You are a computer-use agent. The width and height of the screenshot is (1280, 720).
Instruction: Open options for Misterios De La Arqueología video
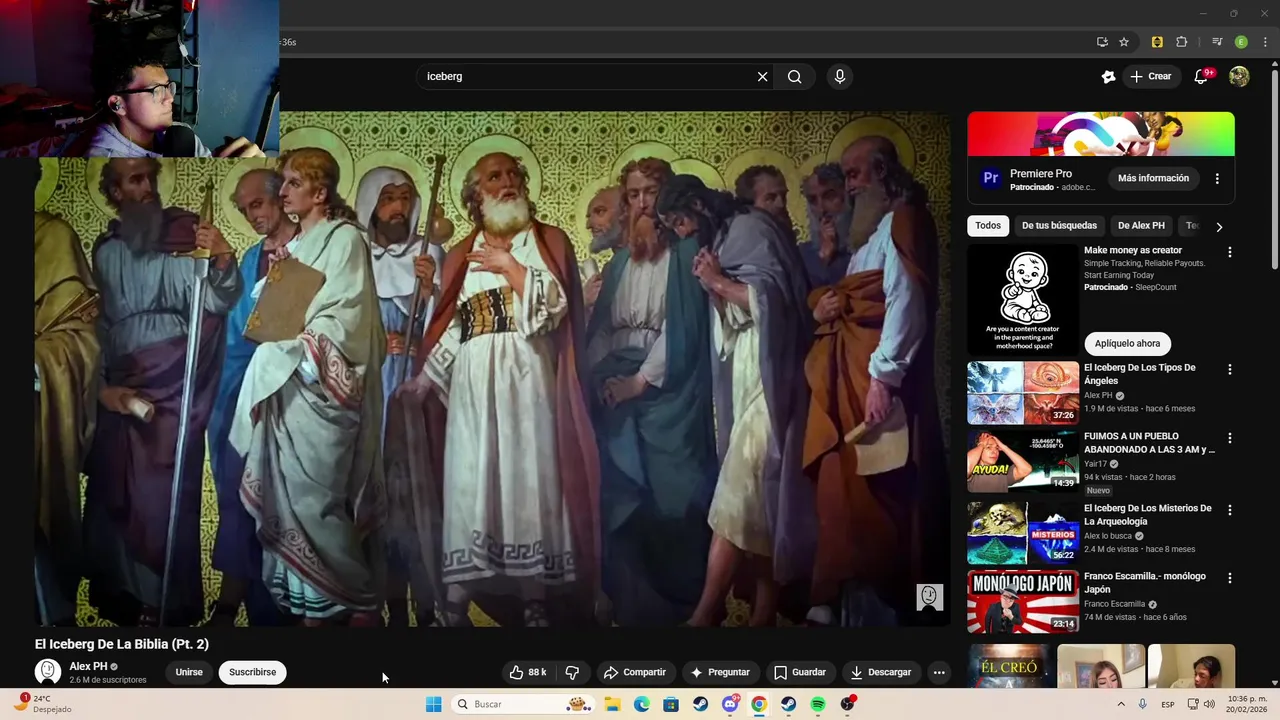point(1230,510)
